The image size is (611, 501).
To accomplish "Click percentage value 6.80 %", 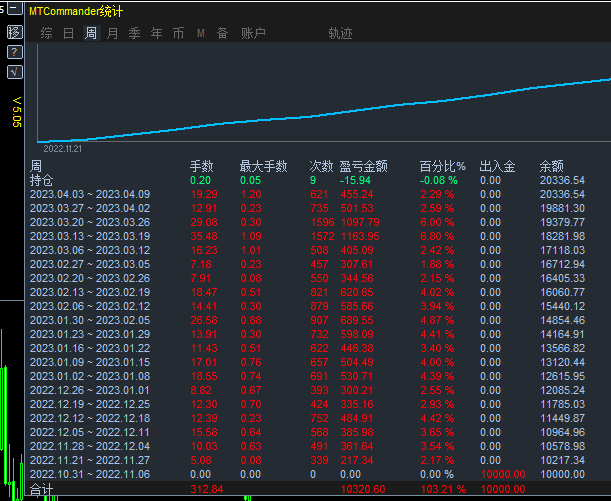I will (x=437, y=236).
